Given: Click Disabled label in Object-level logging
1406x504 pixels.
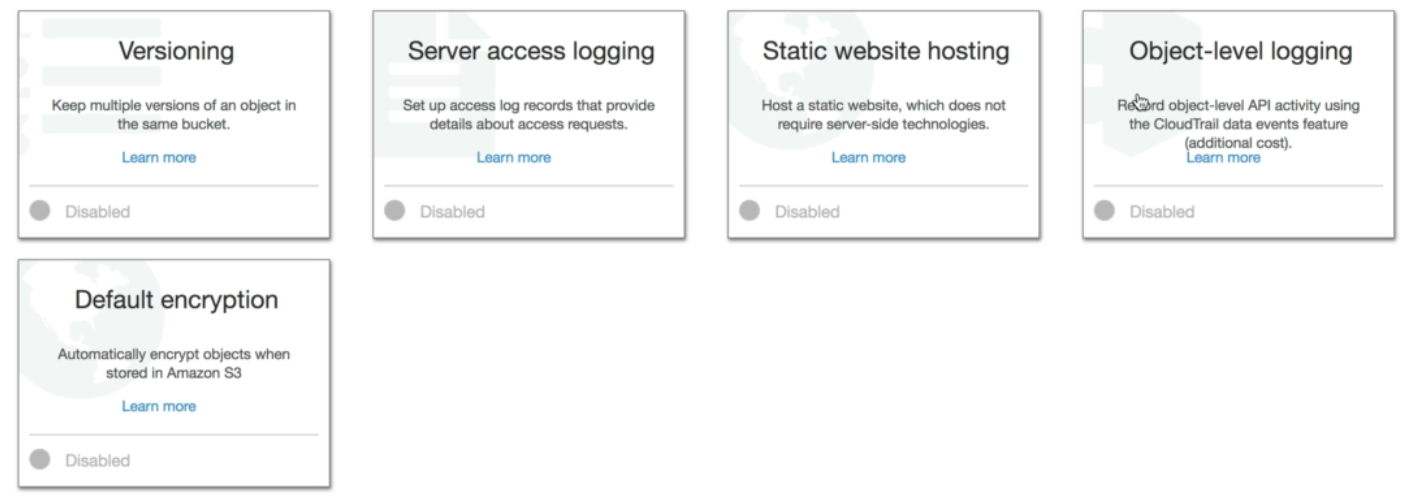Looking at the screenshot, I should point(1162,212).
